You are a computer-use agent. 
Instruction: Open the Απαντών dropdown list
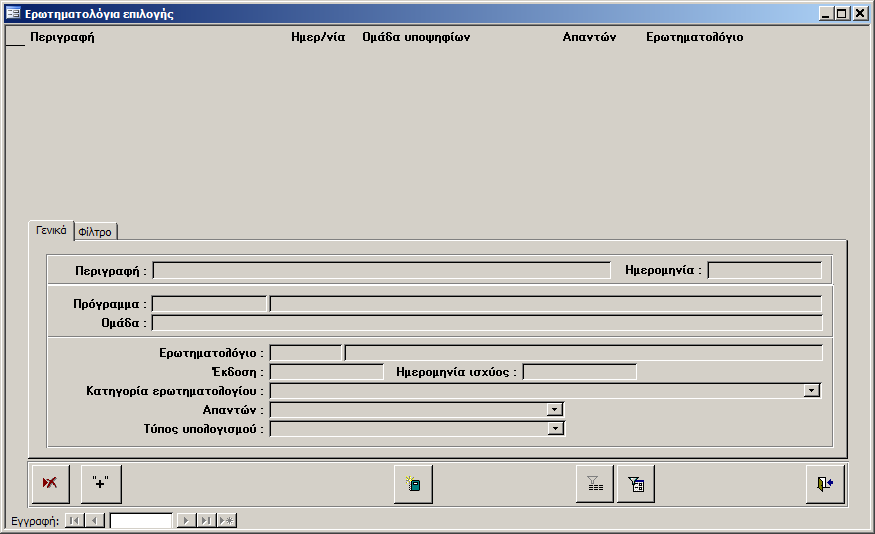(555, 410)
